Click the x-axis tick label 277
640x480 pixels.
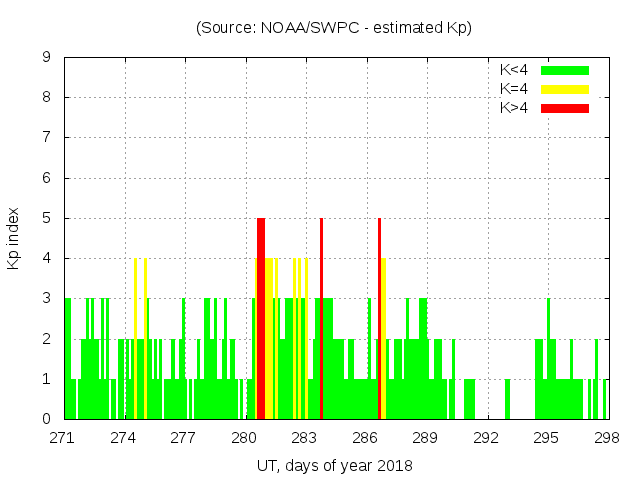coord(184,437)
